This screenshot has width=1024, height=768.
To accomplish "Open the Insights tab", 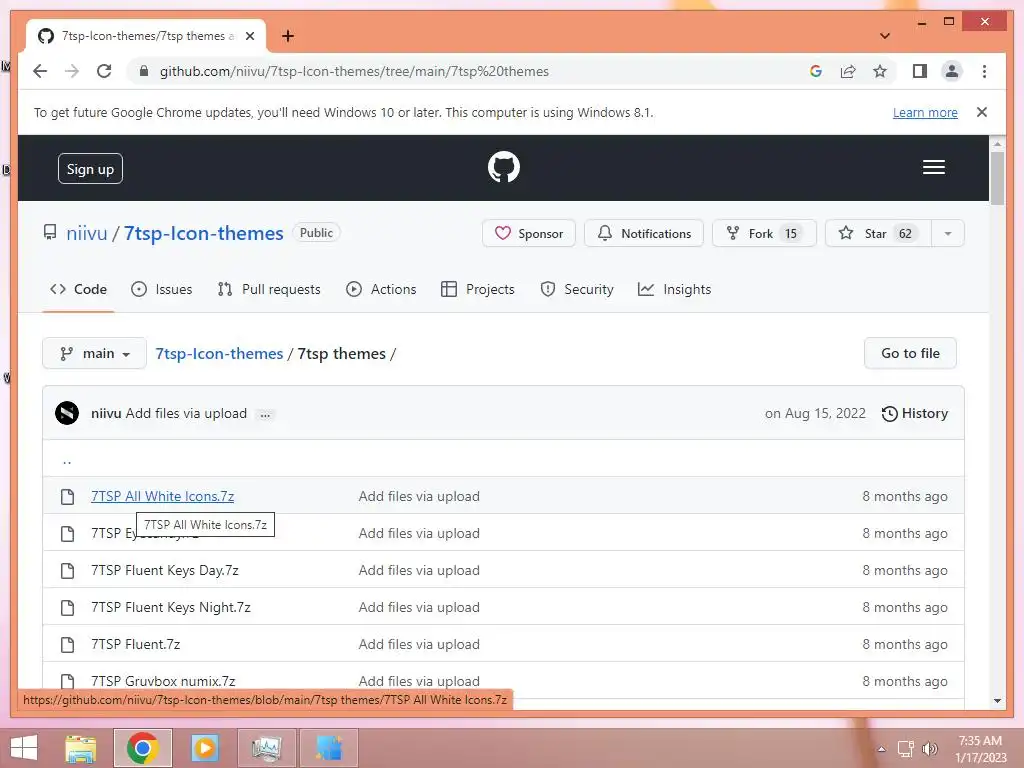I will tap(675, 289).
